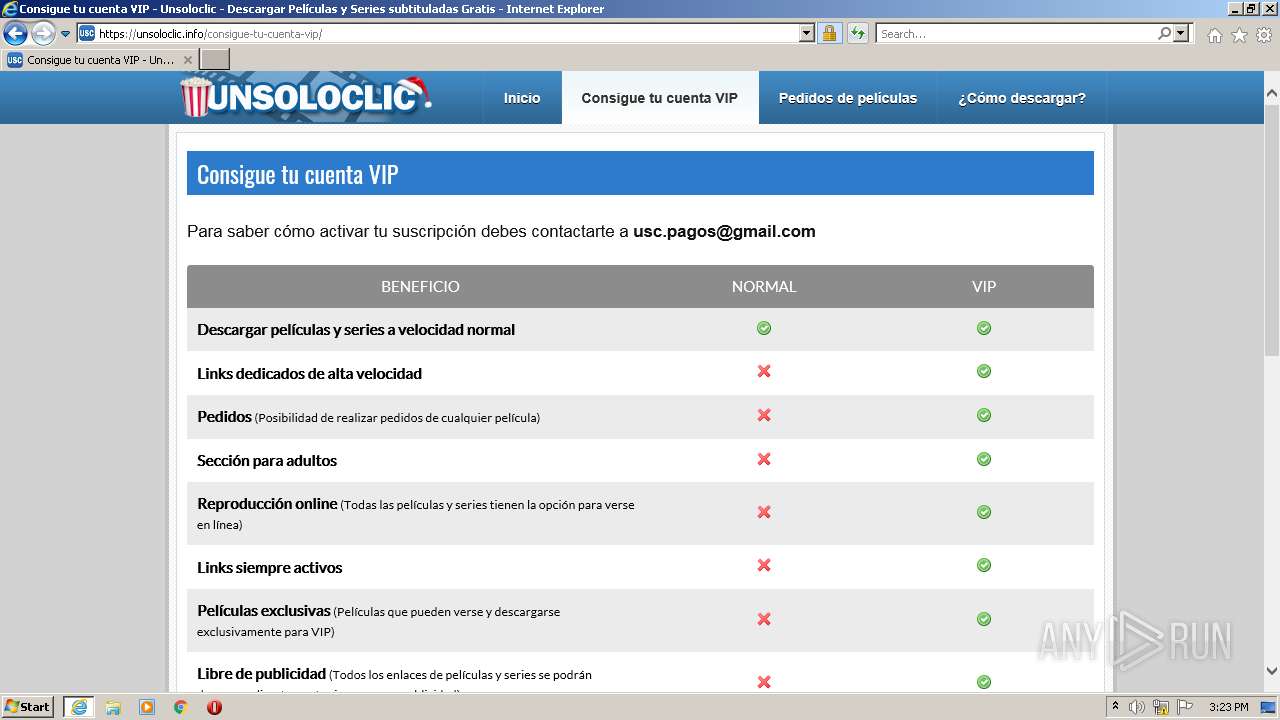Click VIP checkmark for 'Links siempre activos'
This screenshot has height=720, width=1280.
(984, 565)
